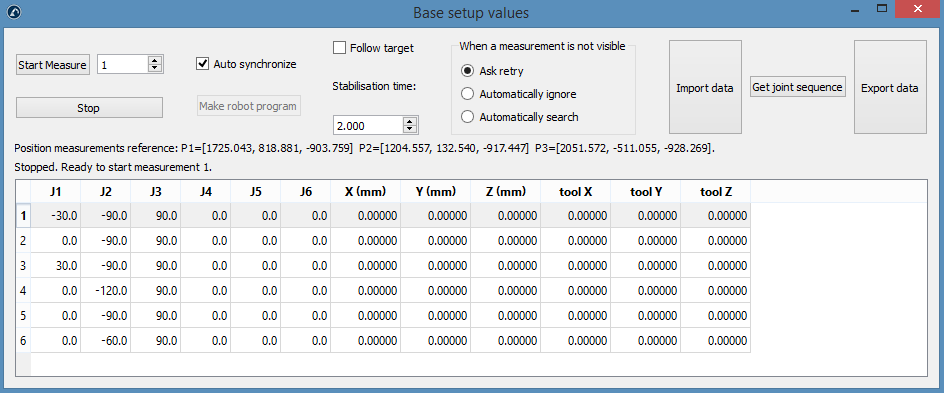944x393 pixels.
Task: Click the table's top-left corner select-all cell
Action: tap(23, 192)
